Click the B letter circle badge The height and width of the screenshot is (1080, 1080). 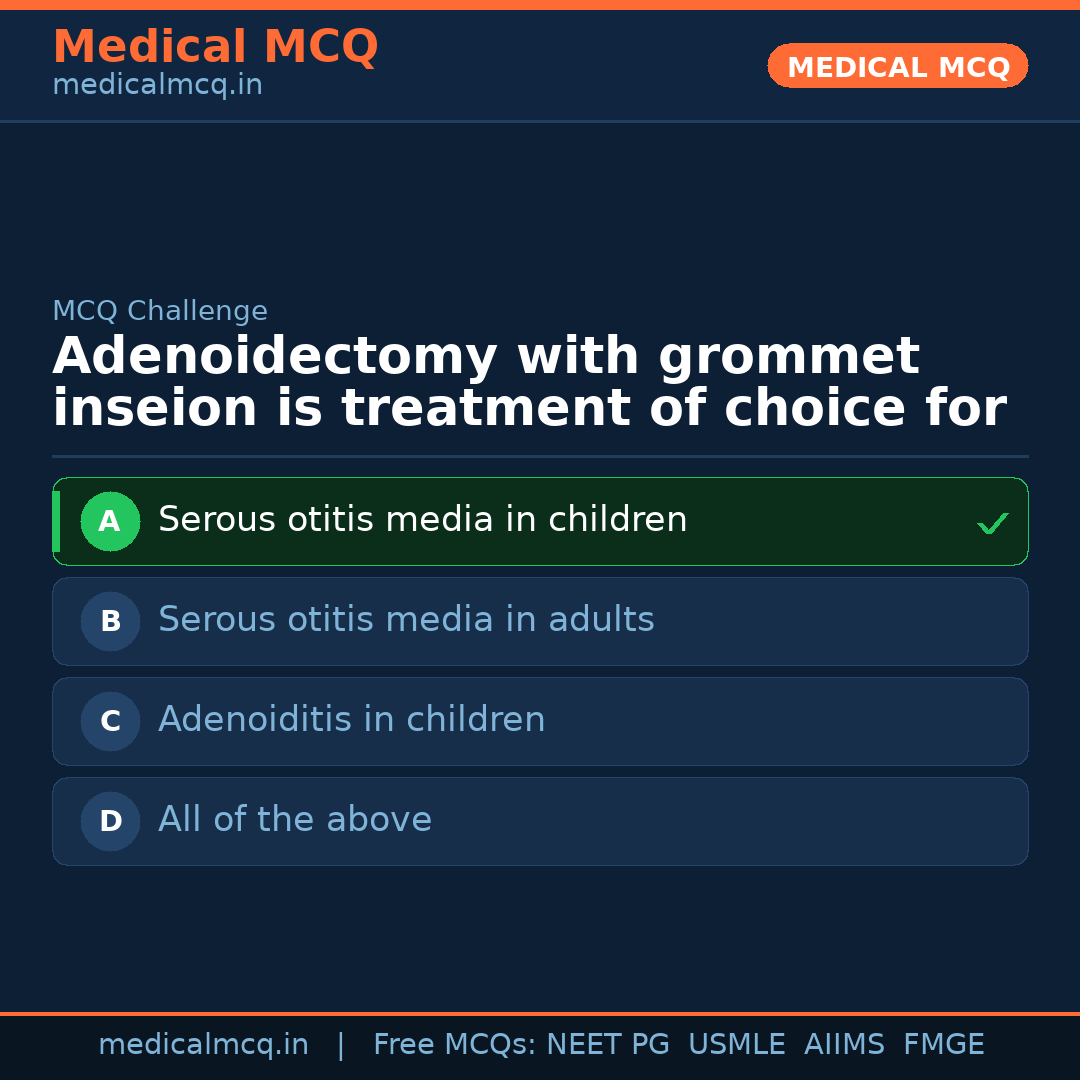click(x=110, y=621)
